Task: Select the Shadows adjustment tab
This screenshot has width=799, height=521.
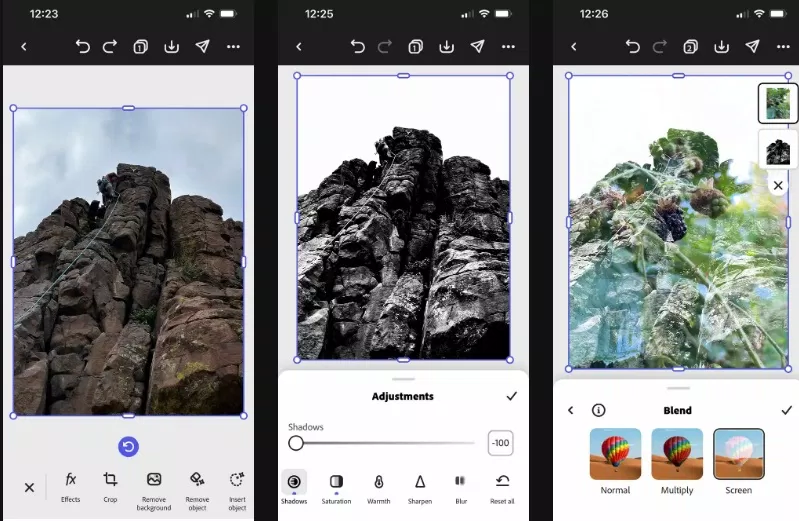Action: coord(294,488)
